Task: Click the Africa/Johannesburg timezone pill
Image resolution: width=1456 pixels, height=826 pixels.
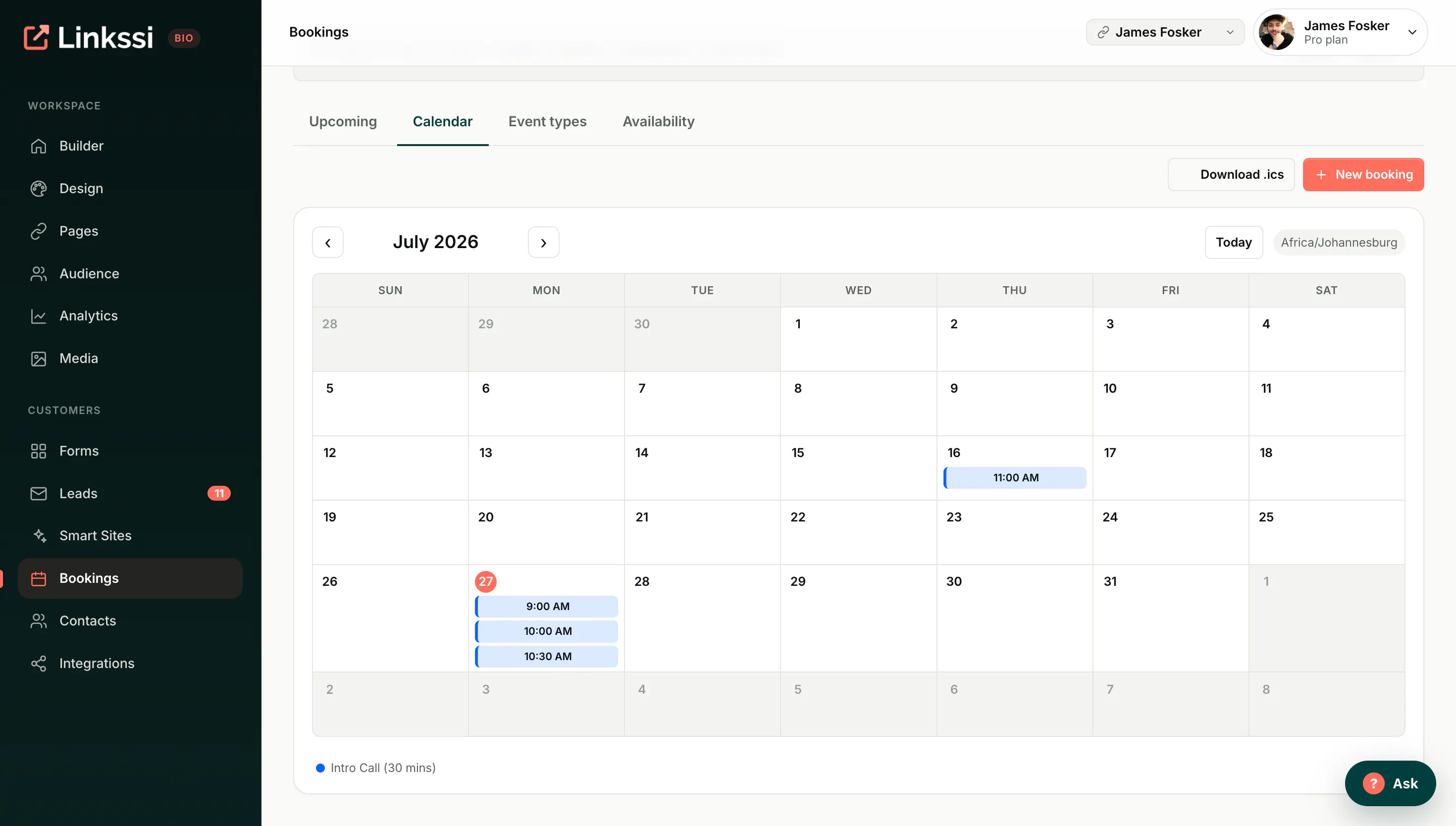Action: coord(1339,243)
